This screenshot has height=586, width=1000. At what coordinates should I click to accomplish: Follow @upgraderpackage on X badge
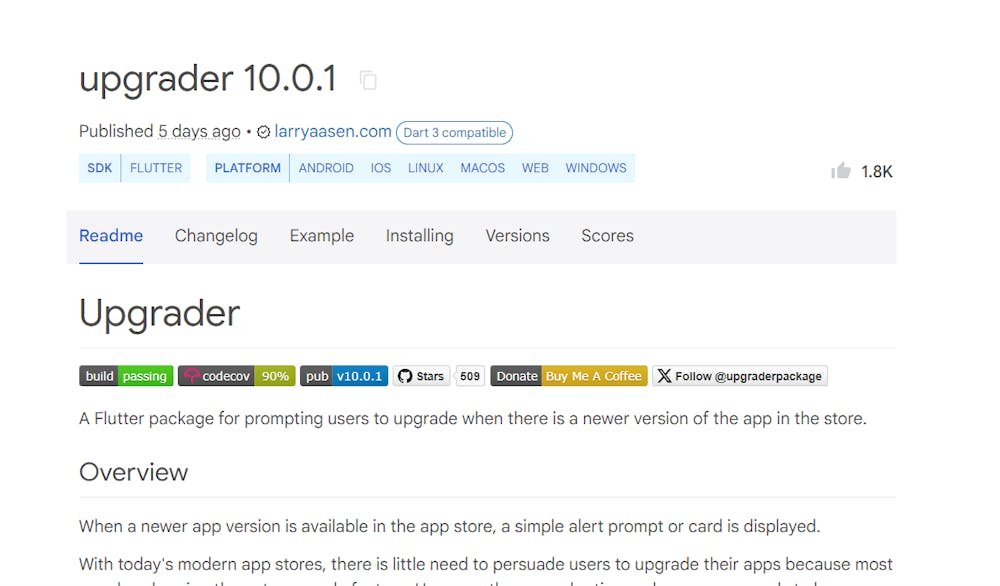coord(740,376)
